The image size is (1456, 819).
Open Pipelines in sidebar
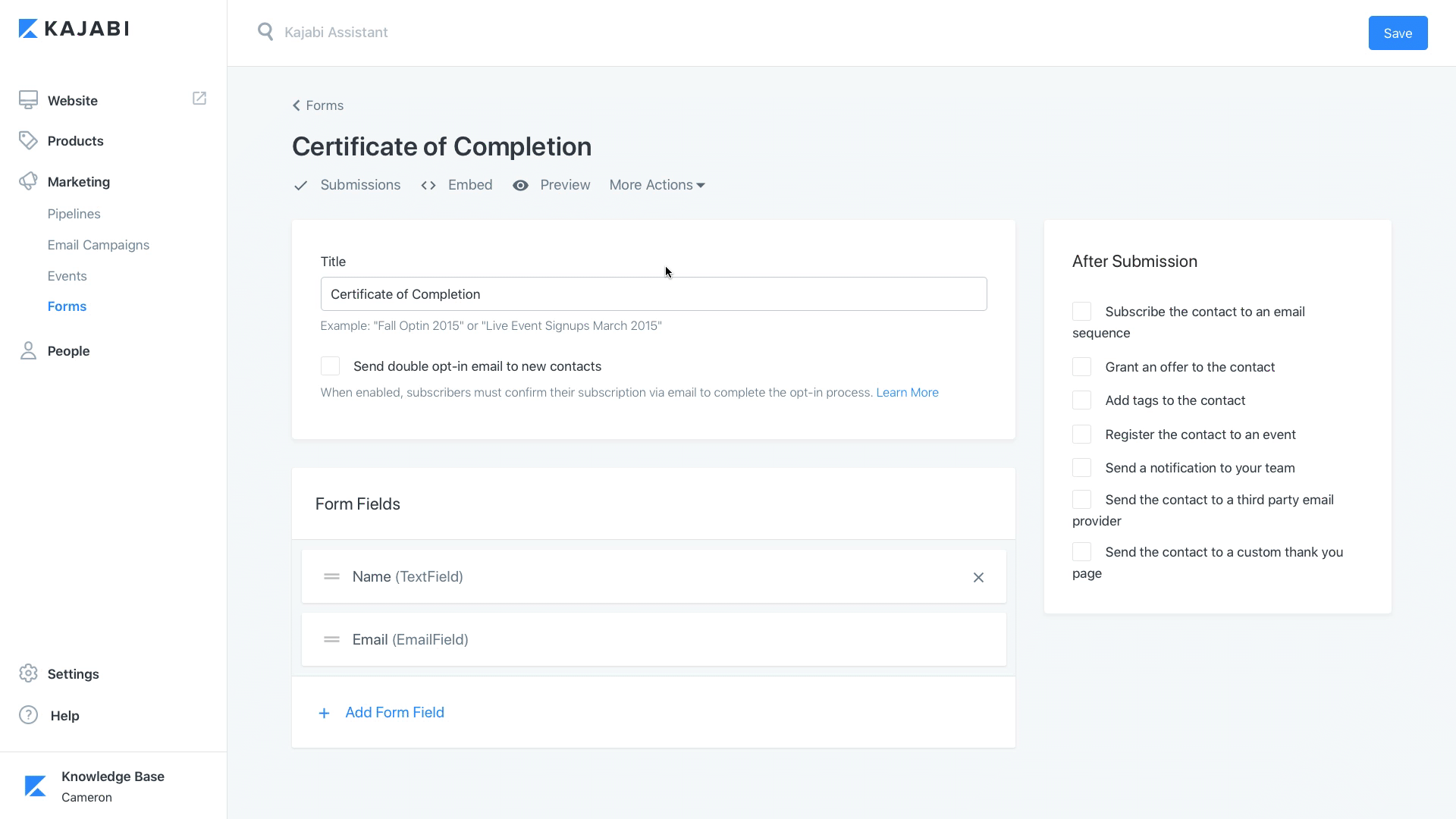tap(74, 214)
